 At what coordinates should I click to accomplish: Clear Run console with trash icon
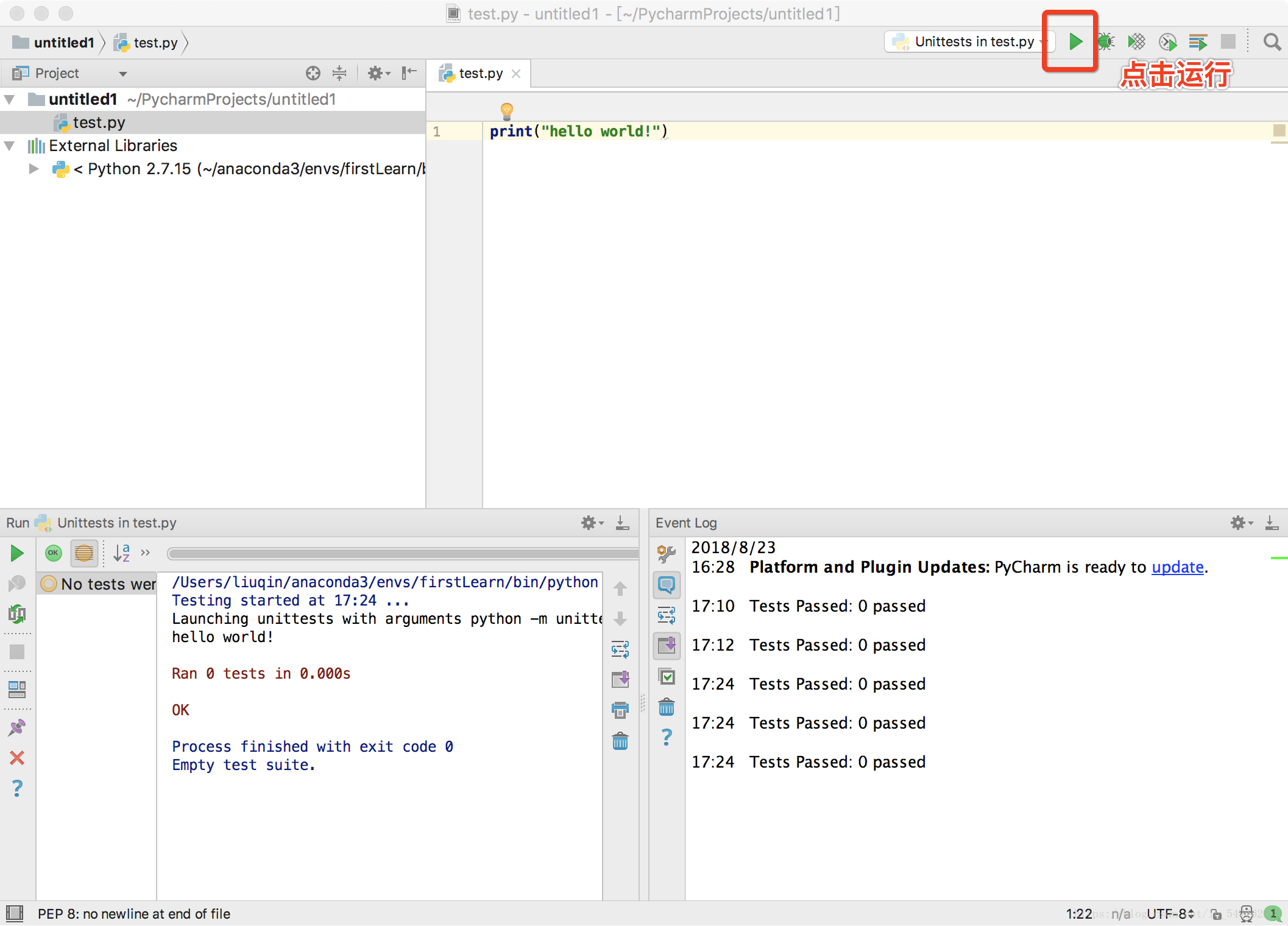(x=620, y=741)
